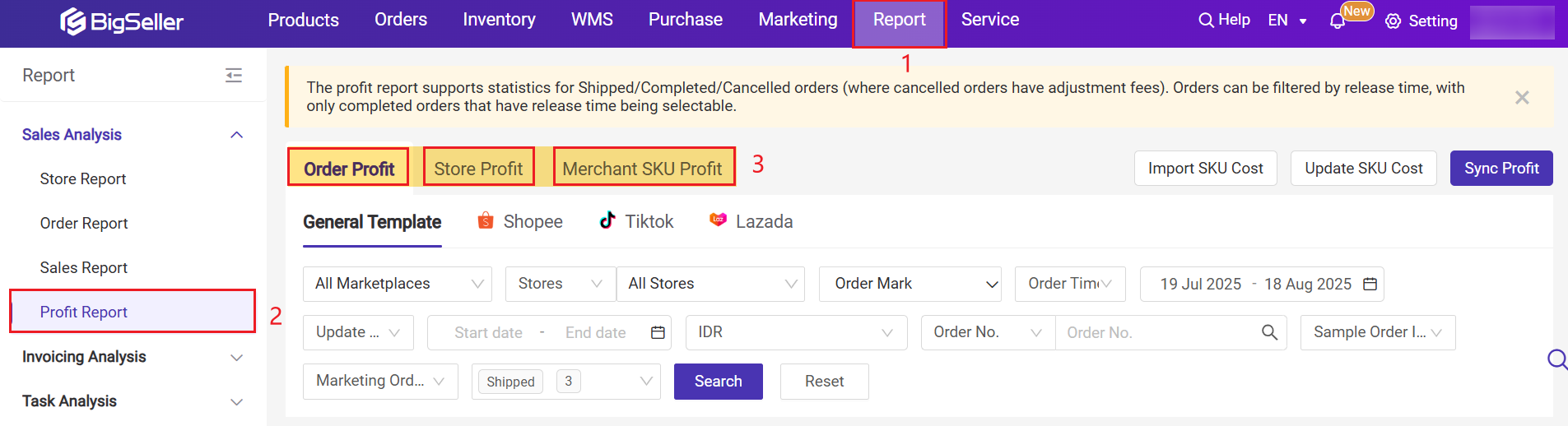Click the Help search magnifier icon

point(1206,20)
